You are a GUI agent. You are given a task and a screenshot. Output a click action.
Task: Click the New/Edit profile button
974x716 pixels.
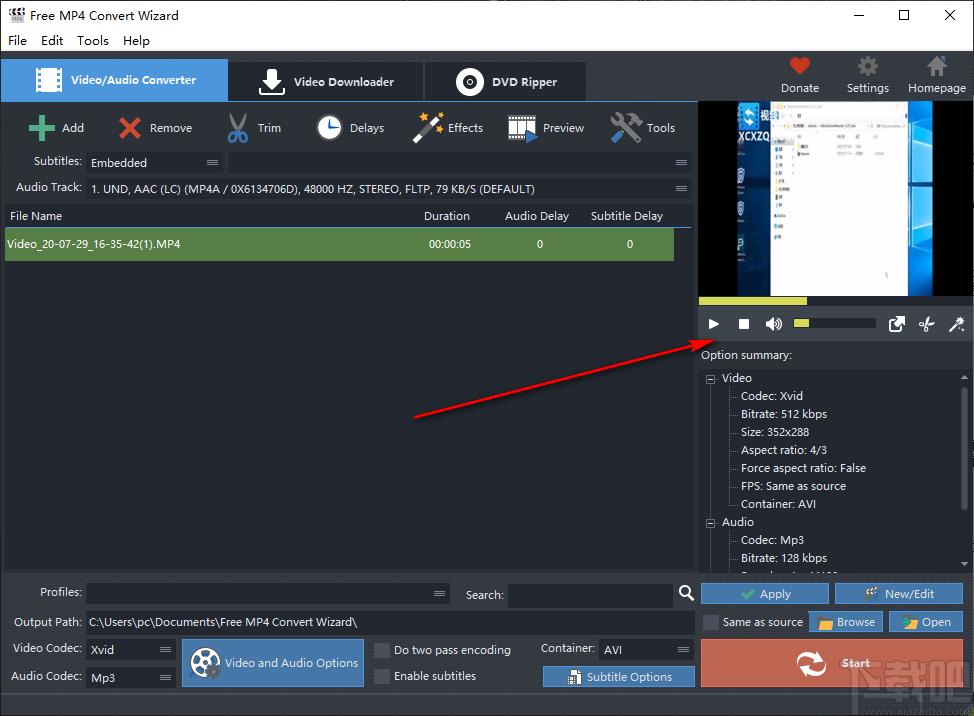click(899, 594)
